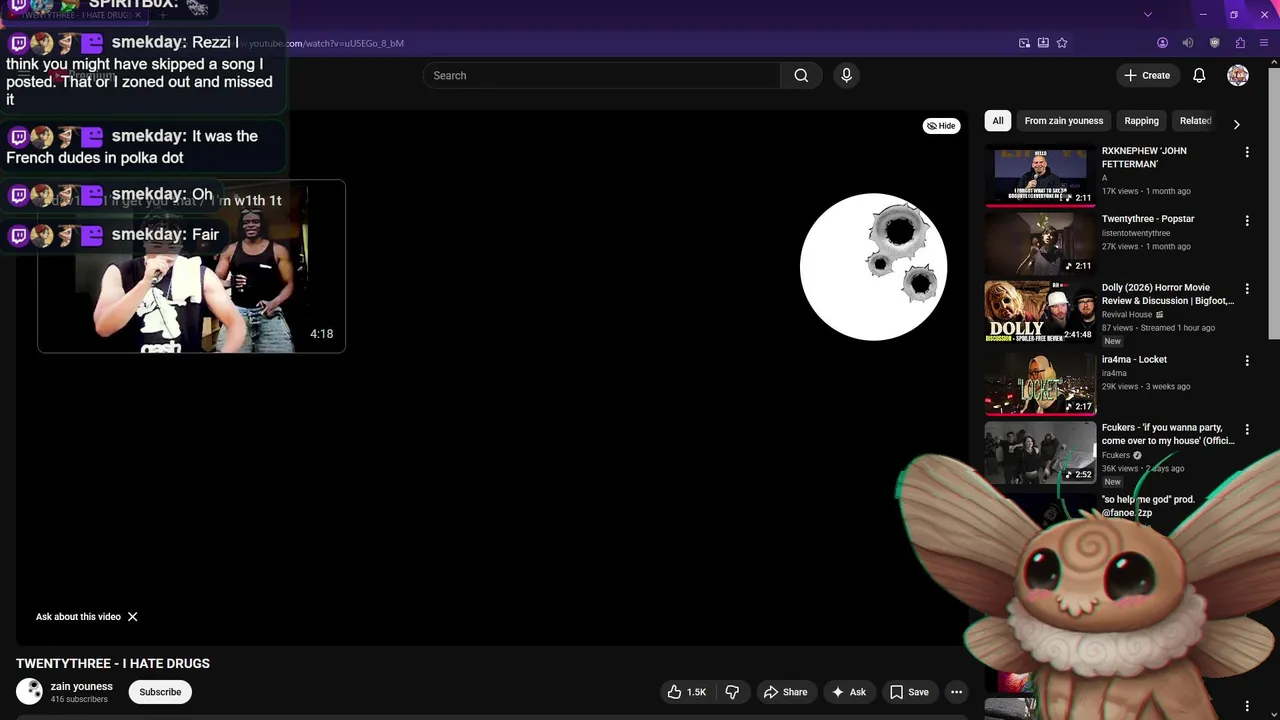Hide the end screen cards

click(x=941, y=126)
